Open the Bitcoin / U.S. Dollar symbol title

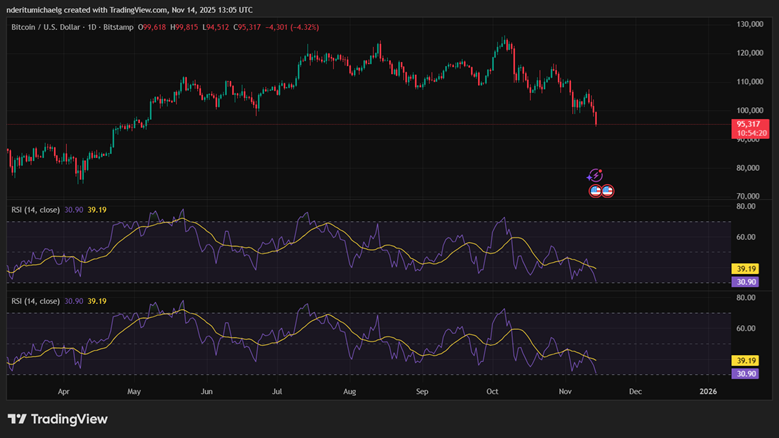point(50,29)
